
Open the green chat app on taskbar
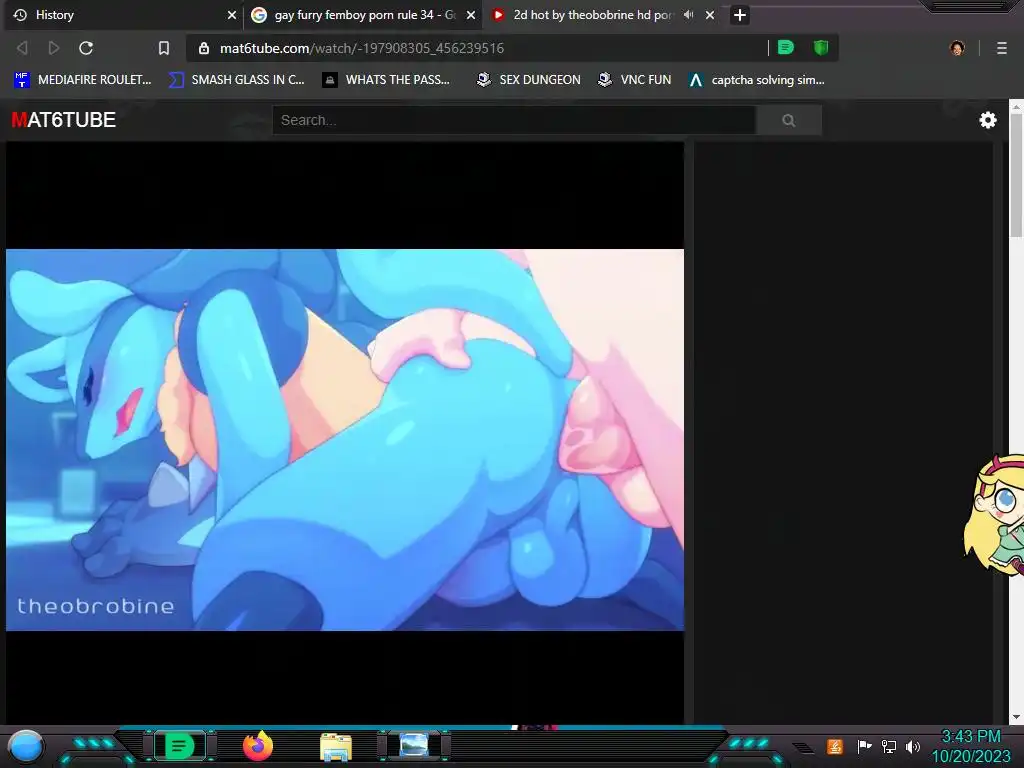point(179,746)
